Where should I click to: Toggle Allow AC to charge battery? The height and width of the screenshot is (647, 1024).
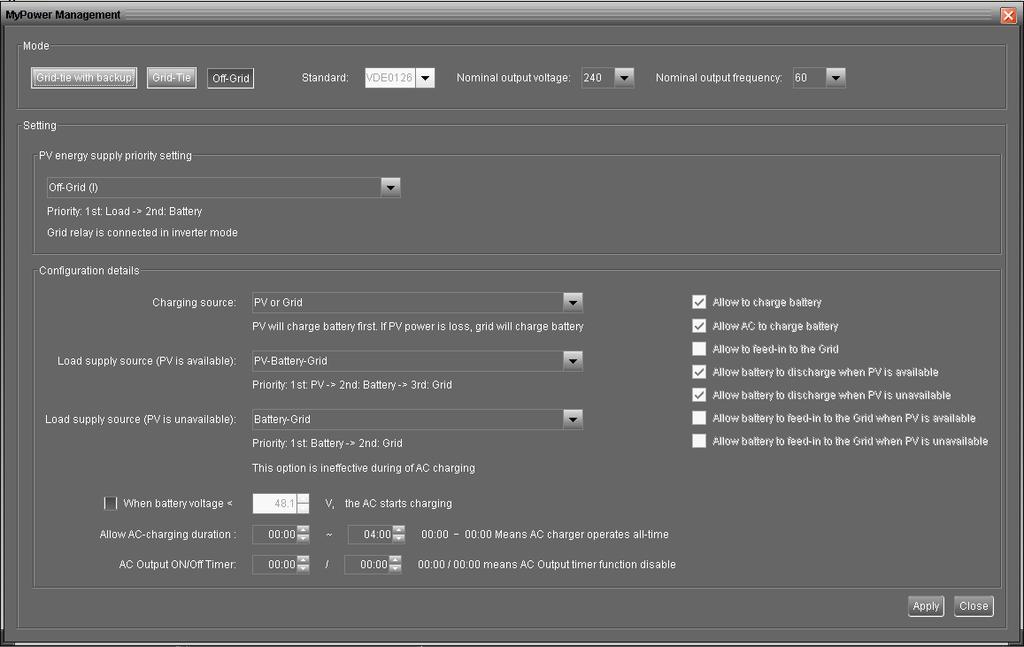tap(699, 326)
